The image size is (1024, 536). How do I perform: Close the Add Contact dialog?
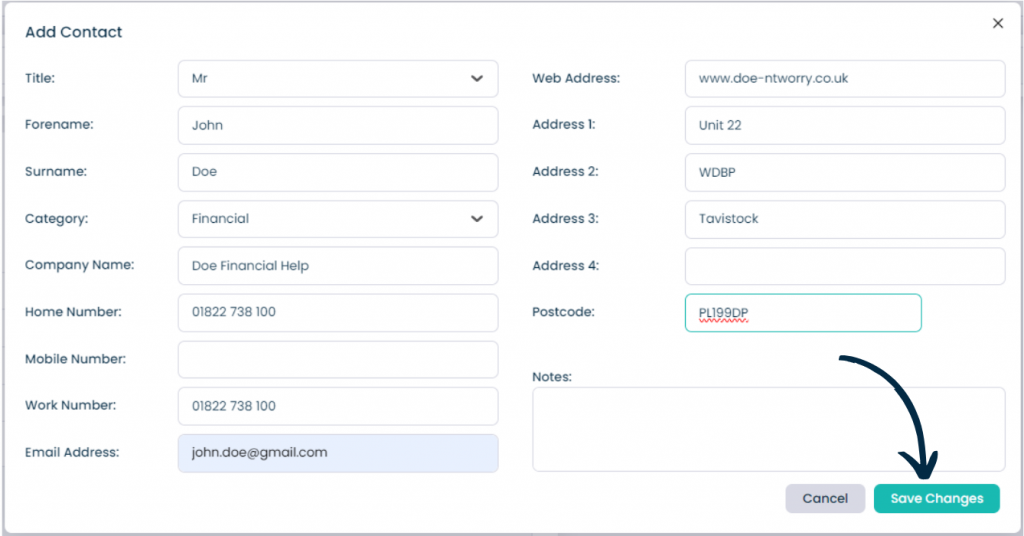[997, 24]
